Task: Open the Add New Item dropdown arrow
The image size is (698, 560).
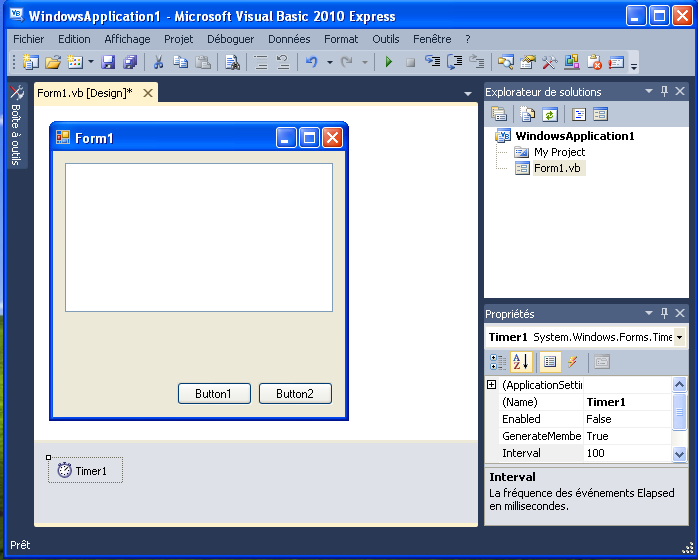Action: tap(91, 62)
